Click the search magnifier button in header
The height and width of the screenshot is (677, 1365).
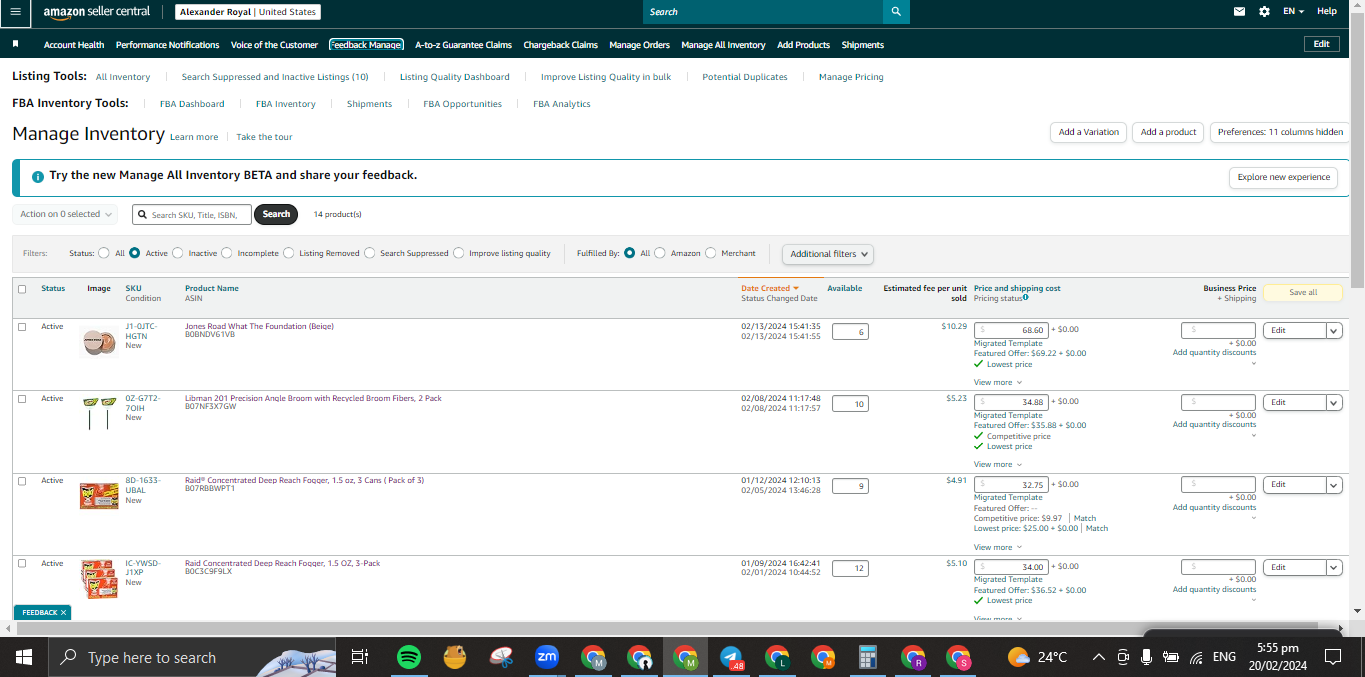[x=896, y=12]
